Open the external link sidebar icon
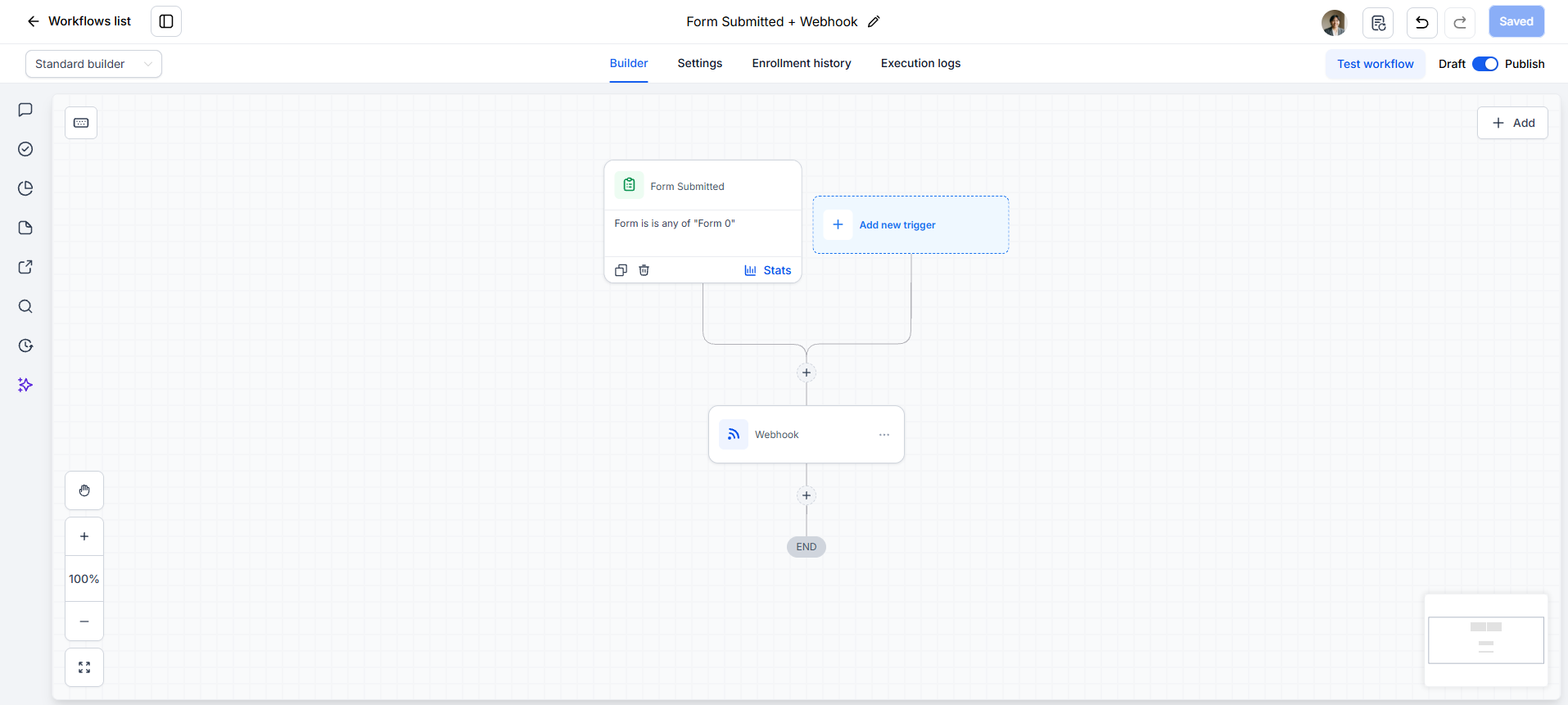1568x705 pixels. (25, 267)
